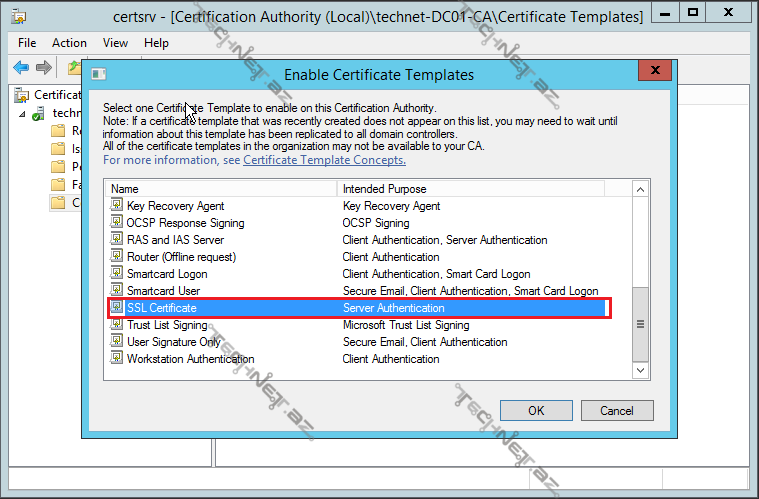Open the File menu
Image resolution: width=759 pixels, height=499 pixels.
pyautogui.click(x=27, y=43)
